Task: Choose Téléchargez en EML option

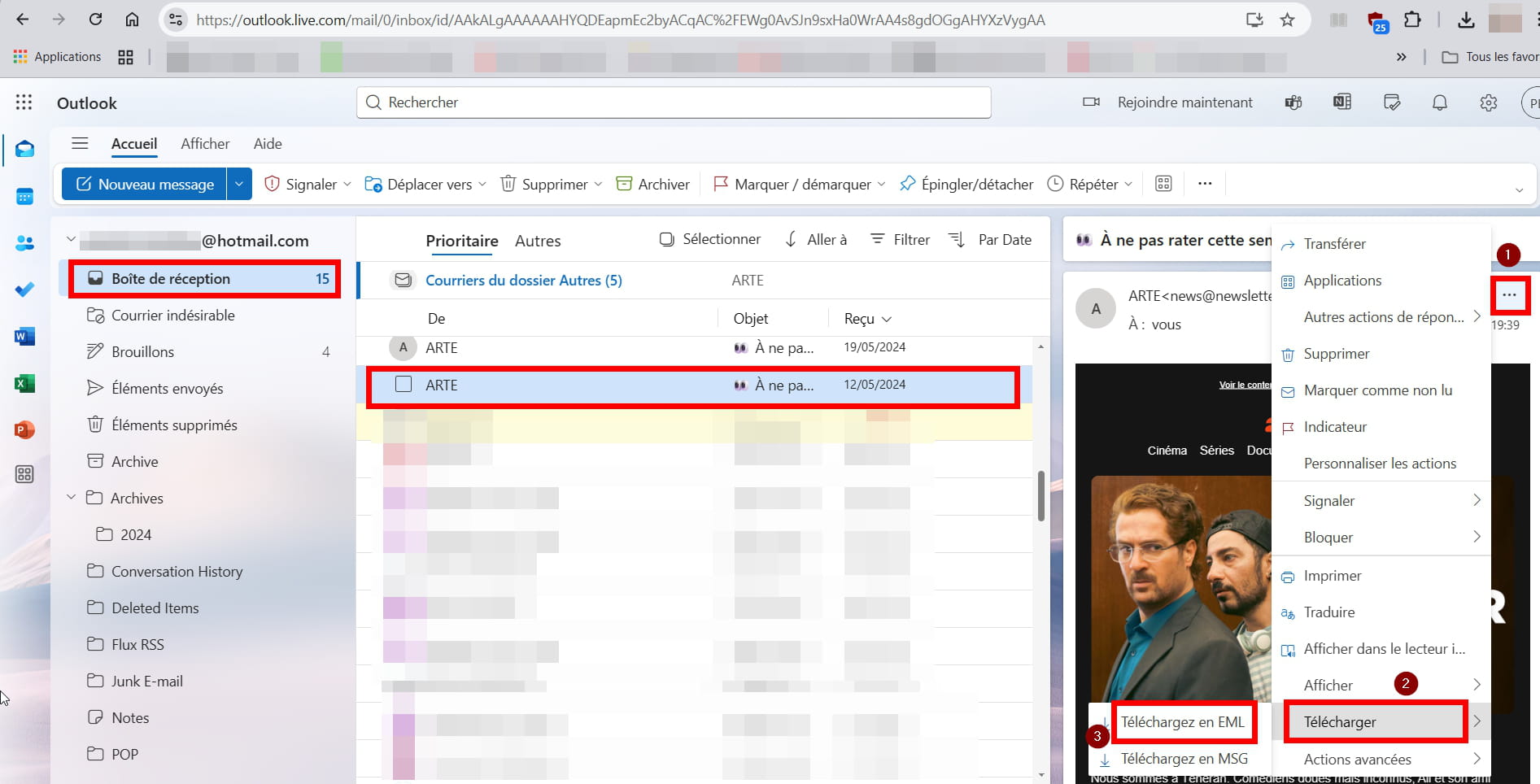Action: click(x=1182, y=722)
